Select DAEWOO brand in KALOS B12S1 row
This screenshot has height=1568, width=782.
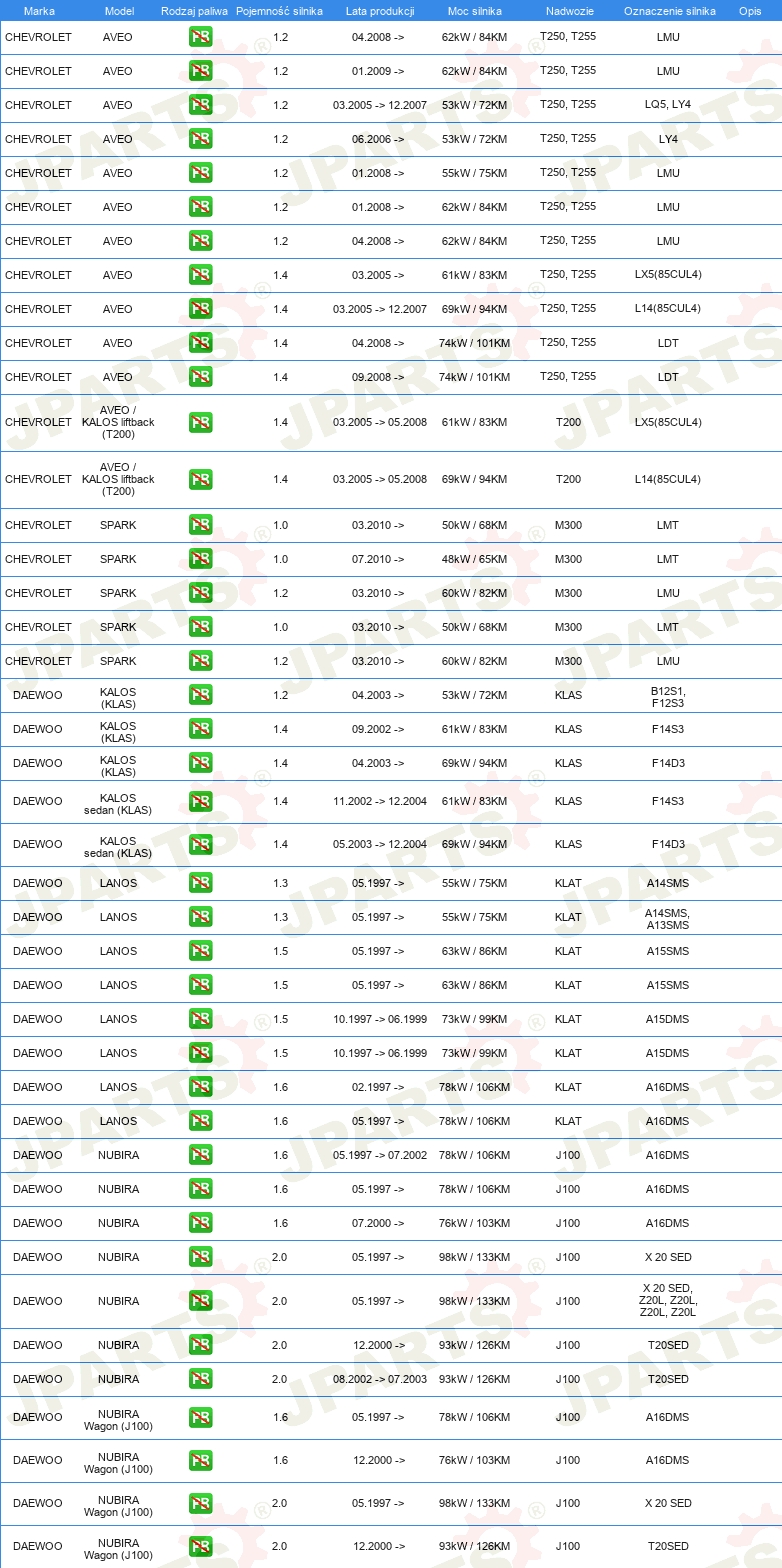[x=38, y=695]
